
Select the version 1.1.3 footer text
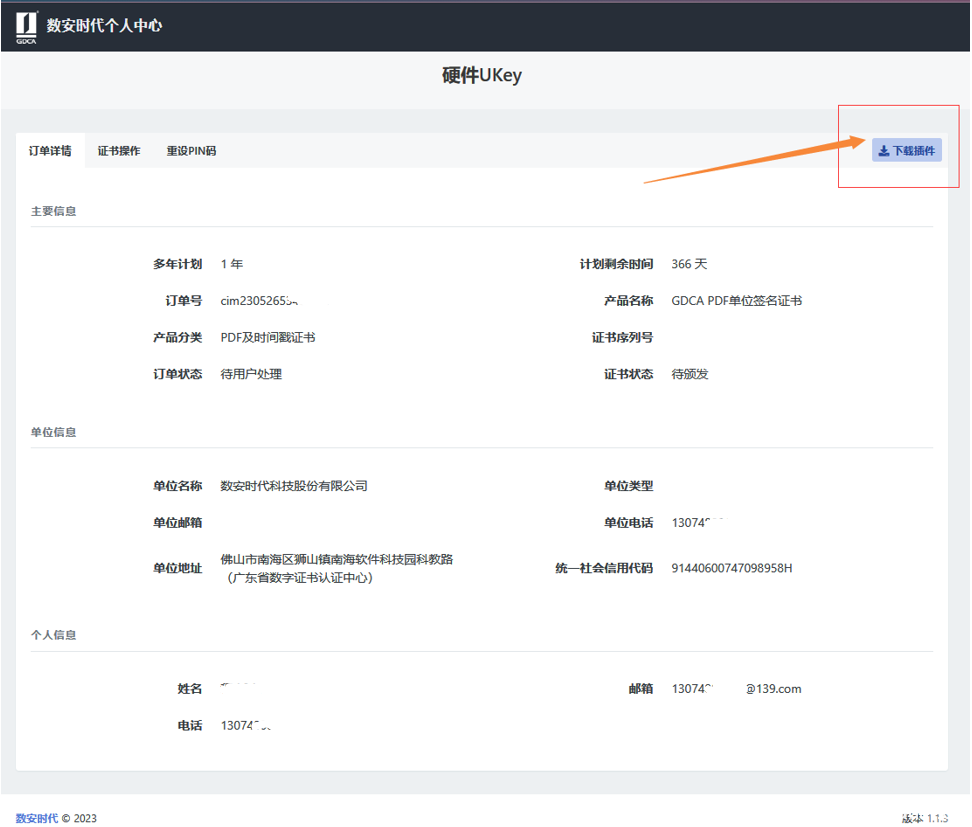click(924, 818)
